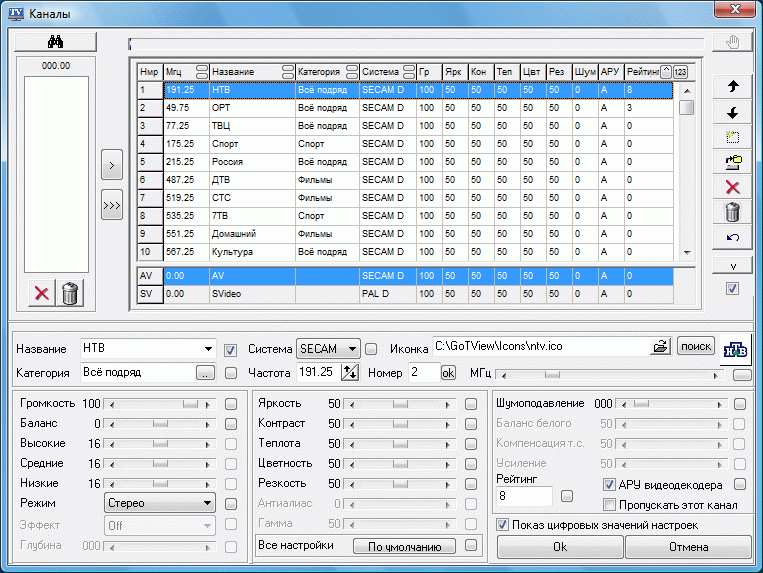Click the Иконка path input field
The image size is (763, 573).
tap(542, 346)
